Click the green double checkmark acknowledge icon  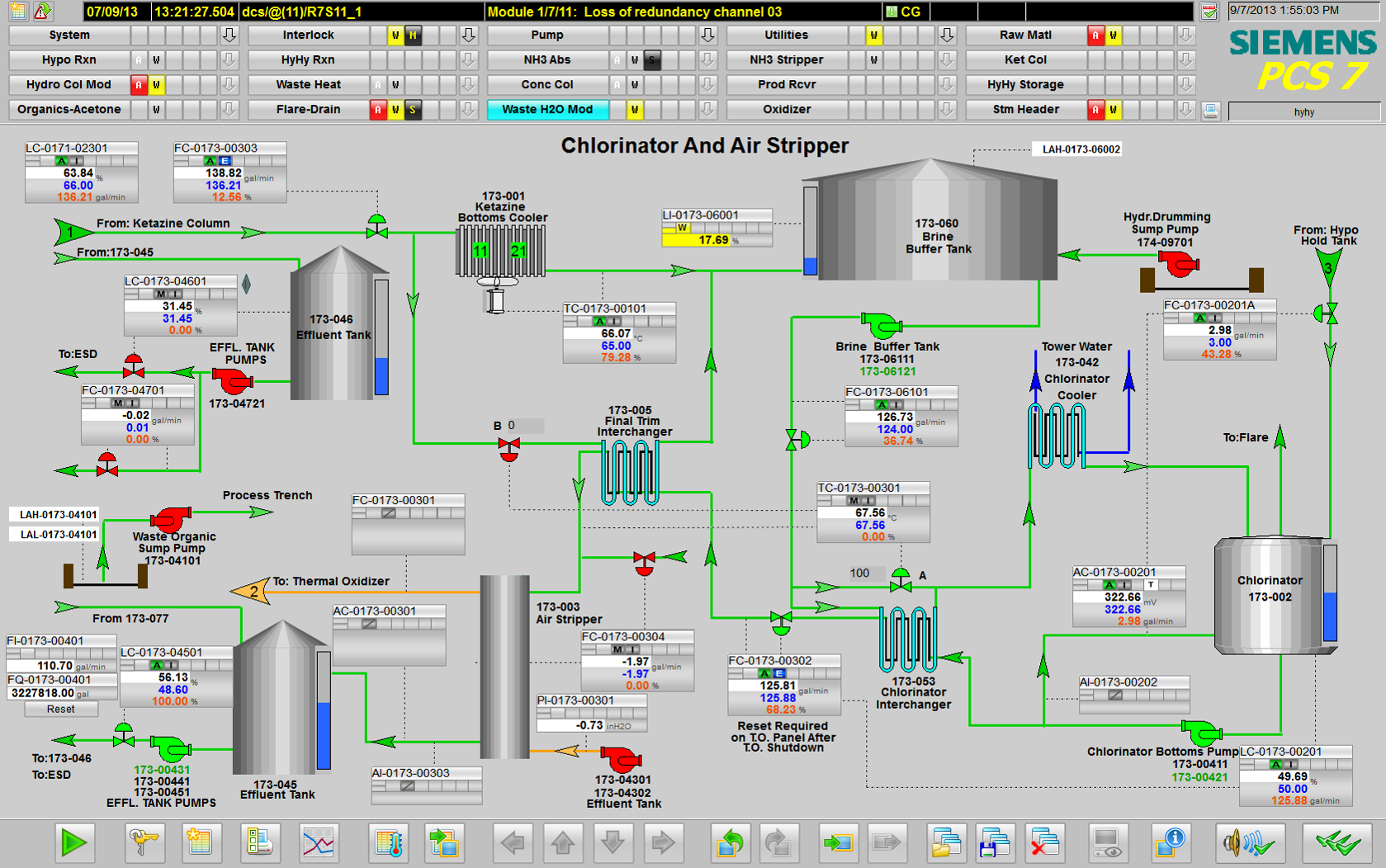pyautogui.click(x=1337, y=843)
